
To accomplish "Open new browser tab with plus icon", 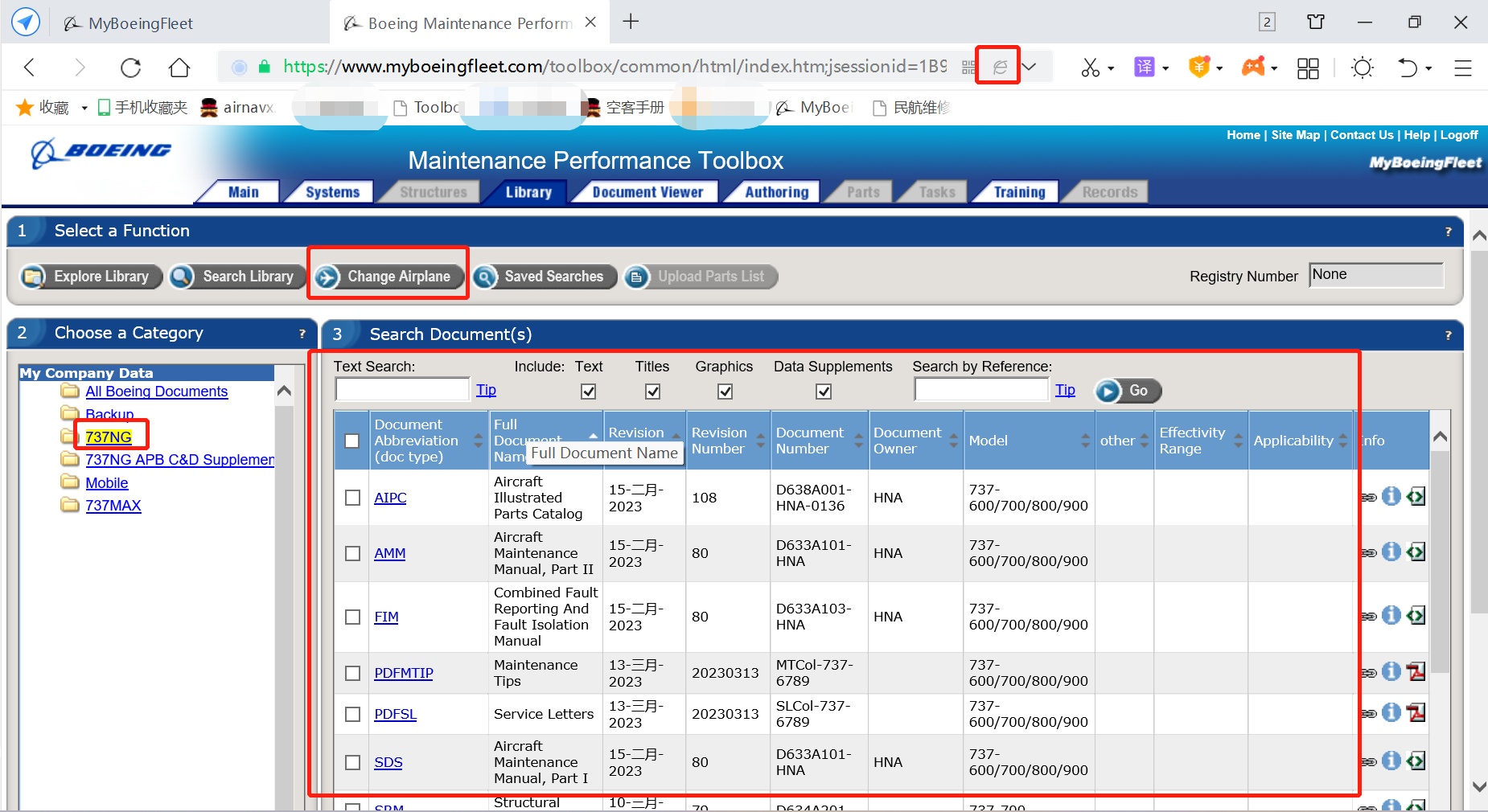I will [x=631, y=22].
